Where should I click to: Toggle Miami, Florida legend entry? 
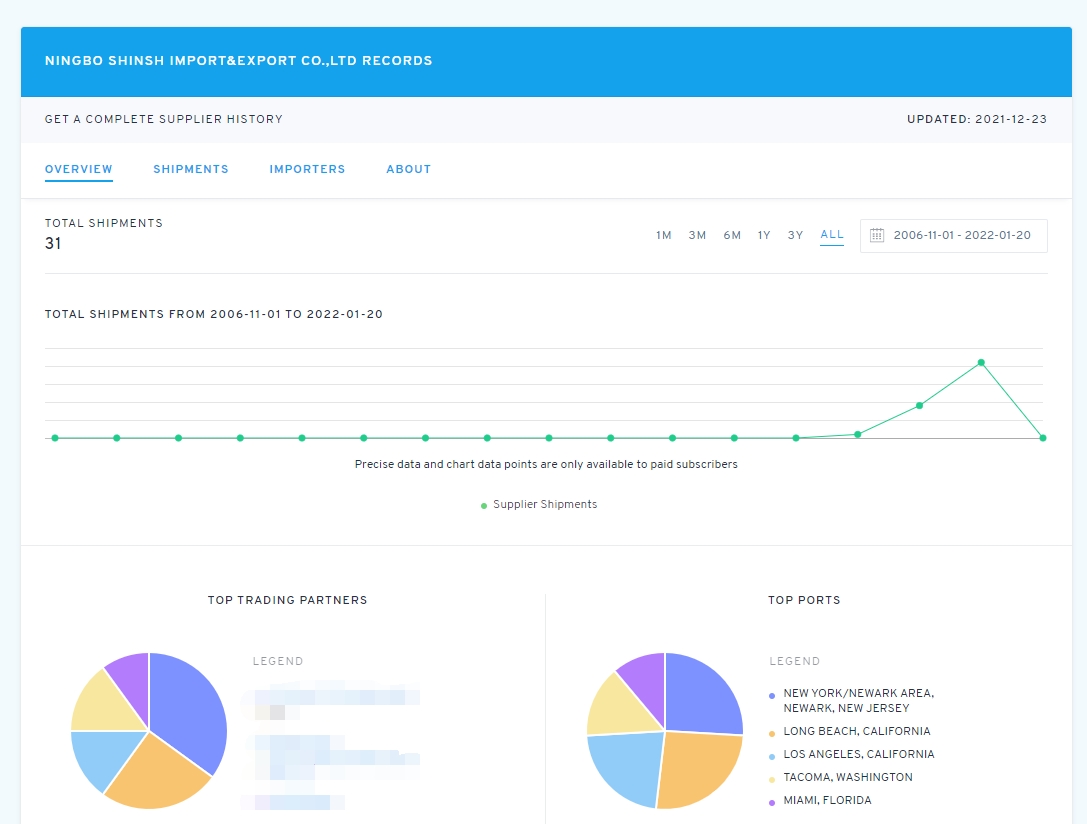[820, 800]
